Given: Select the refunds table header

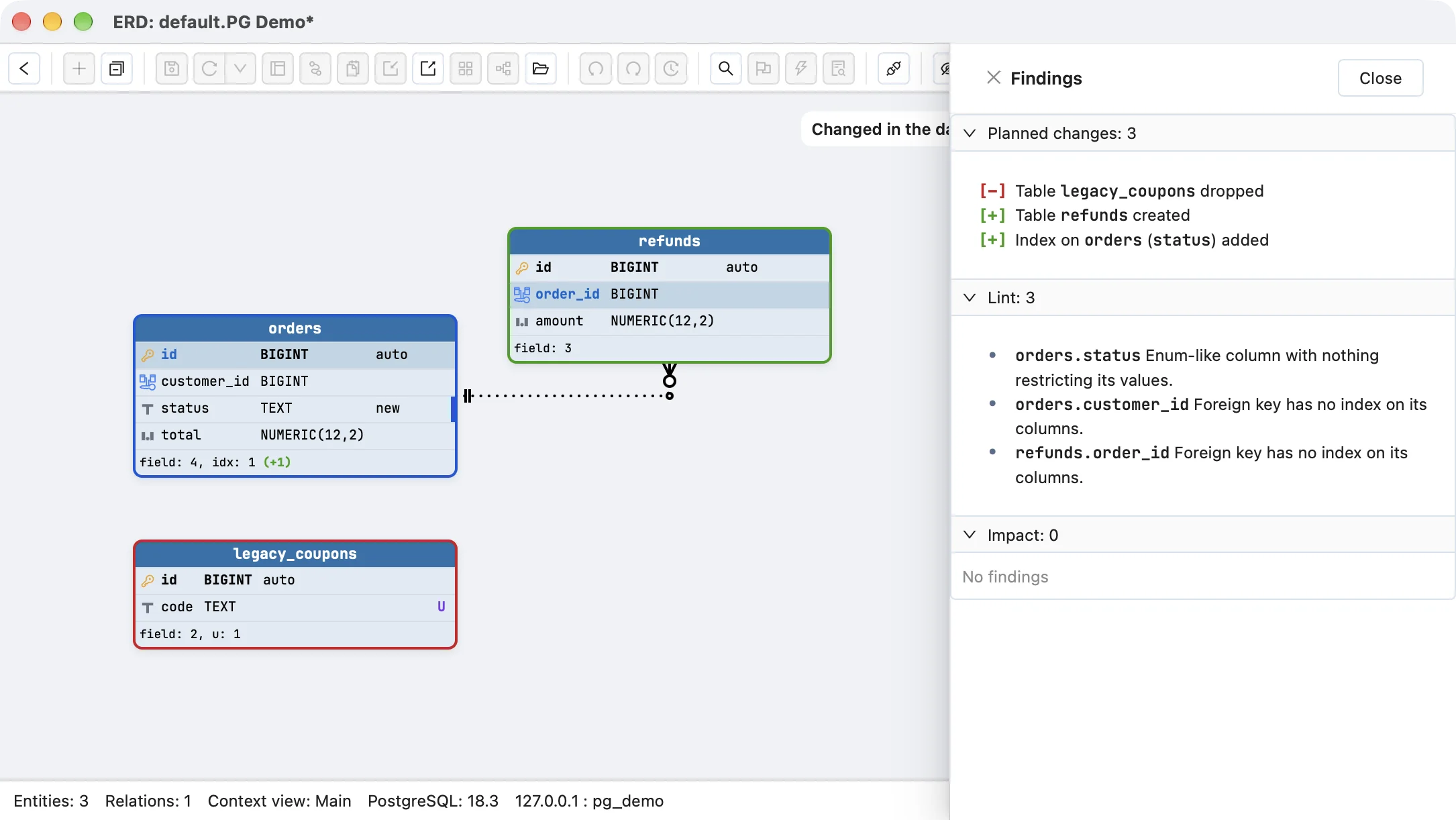Looking at the screenshot, I should [x=670, y=242].
